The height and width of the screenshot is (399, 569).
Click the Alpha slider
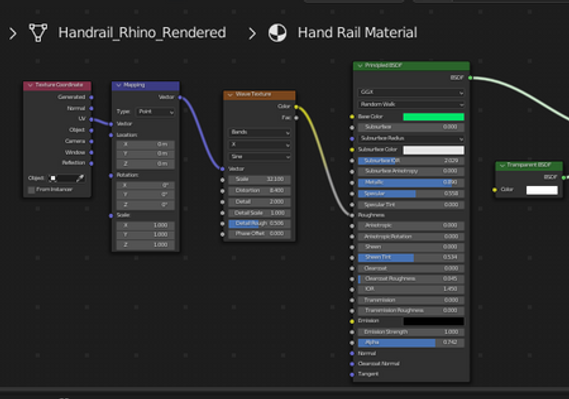click(411, 342)
